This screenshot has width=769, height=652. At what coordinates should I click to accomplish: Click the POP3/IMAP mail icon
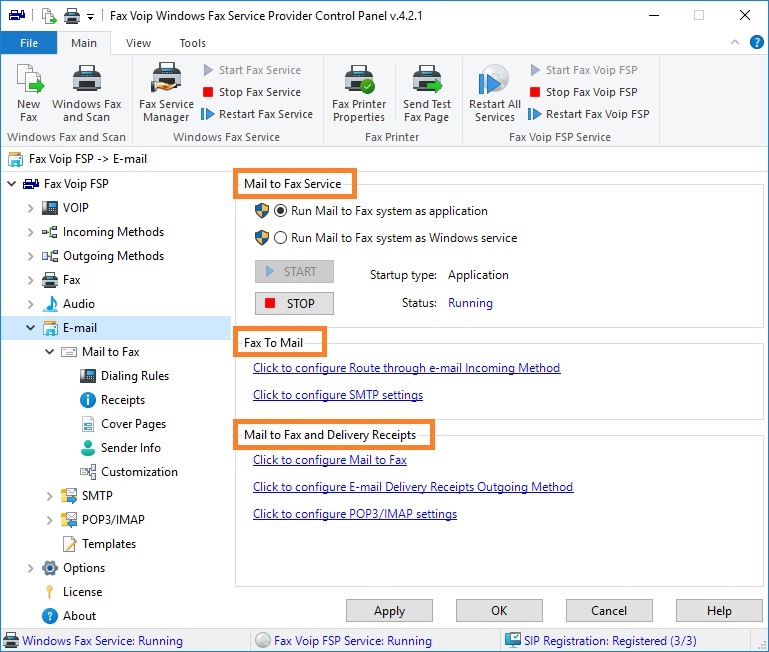click(69, 520)
